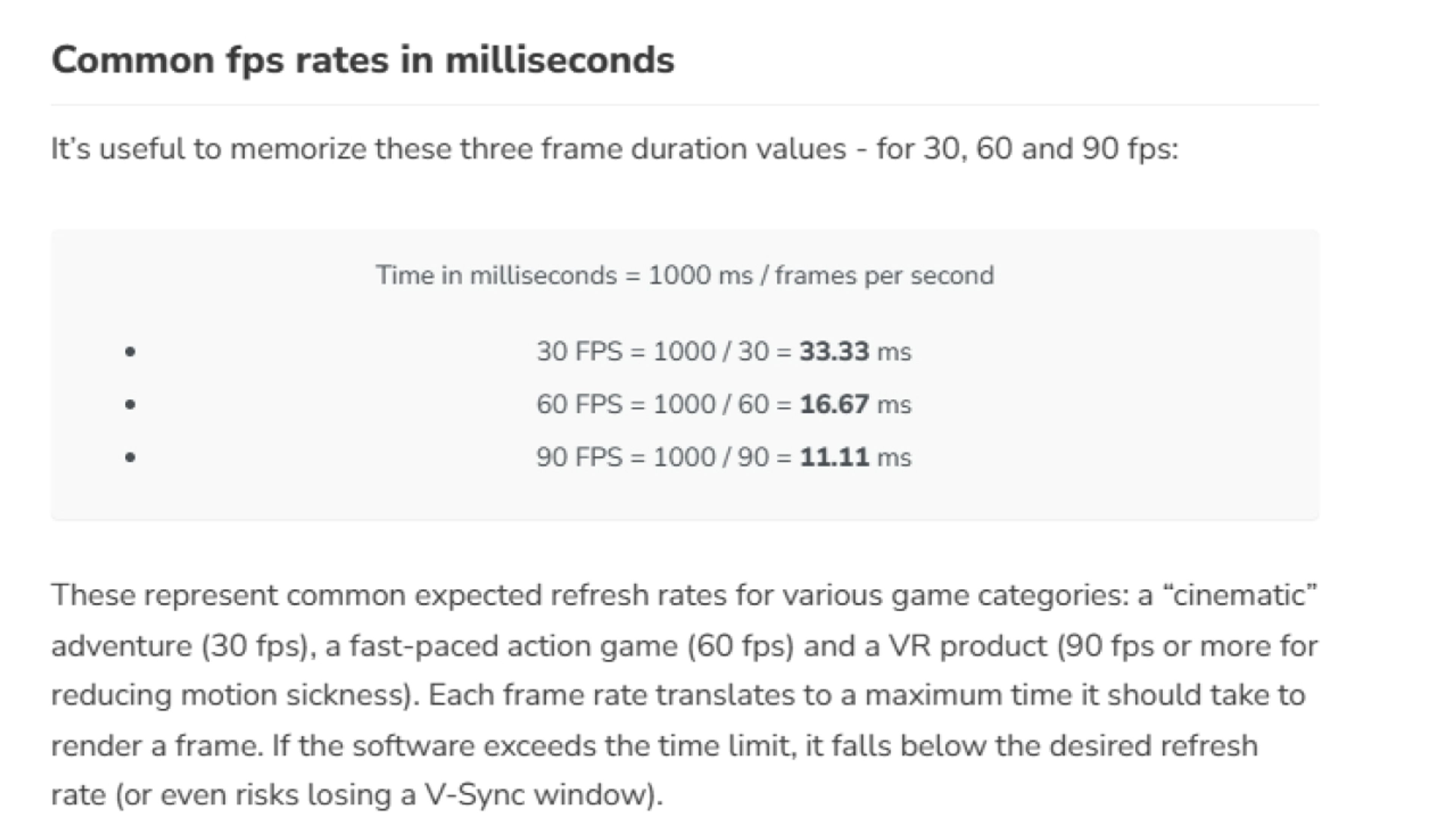Click the text '90 FPS' in the list
The height and width of the screenshot is (819, 1456).
click(579, 457)
